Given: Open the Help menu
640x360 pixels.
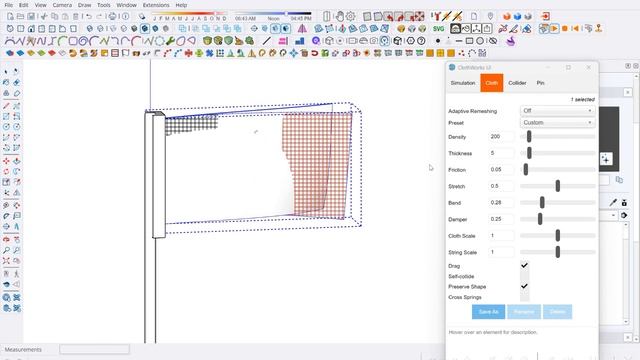Looking at the screenshot, I should point(181,5).
